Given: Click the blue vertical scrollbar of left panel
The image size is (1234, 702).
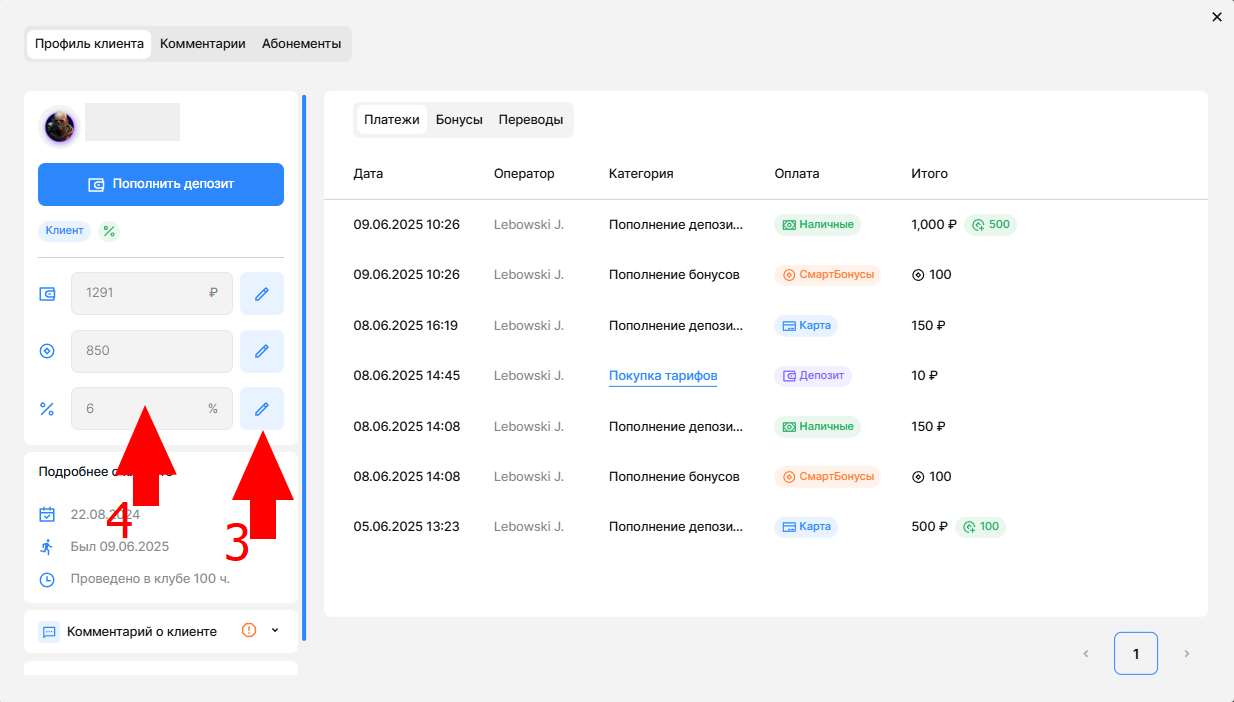Looking at the screenshot, I should (x=304, y=368).
